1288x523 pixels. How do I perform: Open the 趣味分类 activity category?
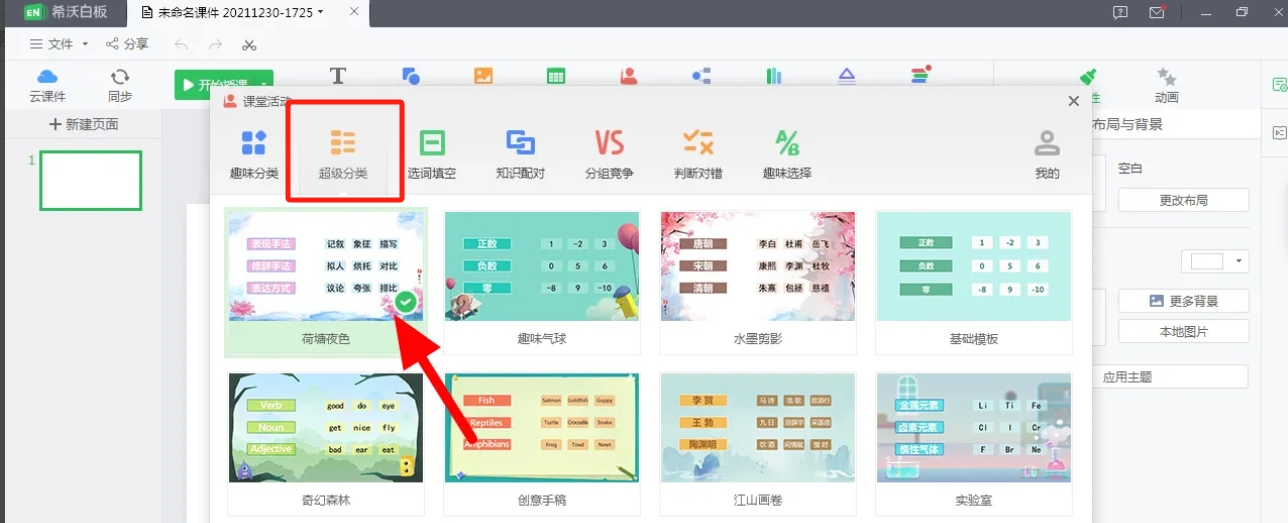pyautogui.click(x=254, y=152)
